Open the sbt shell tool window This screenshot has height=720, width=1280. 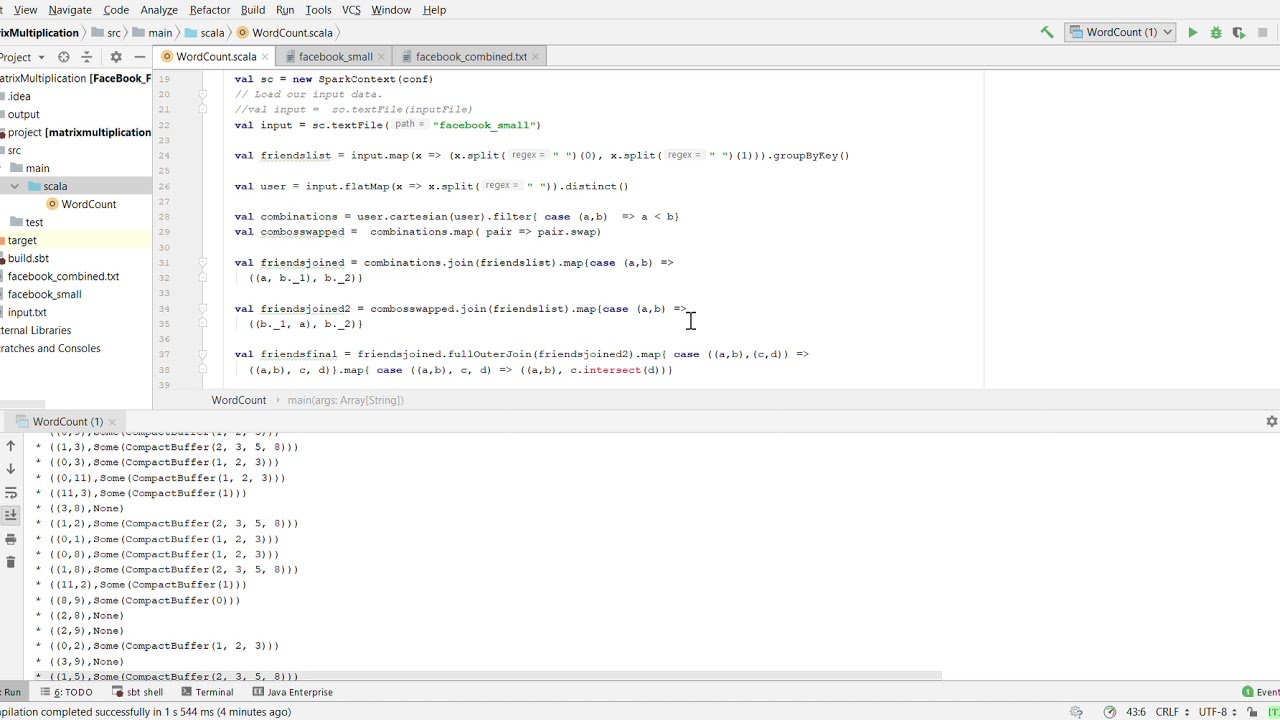(136, 692)
